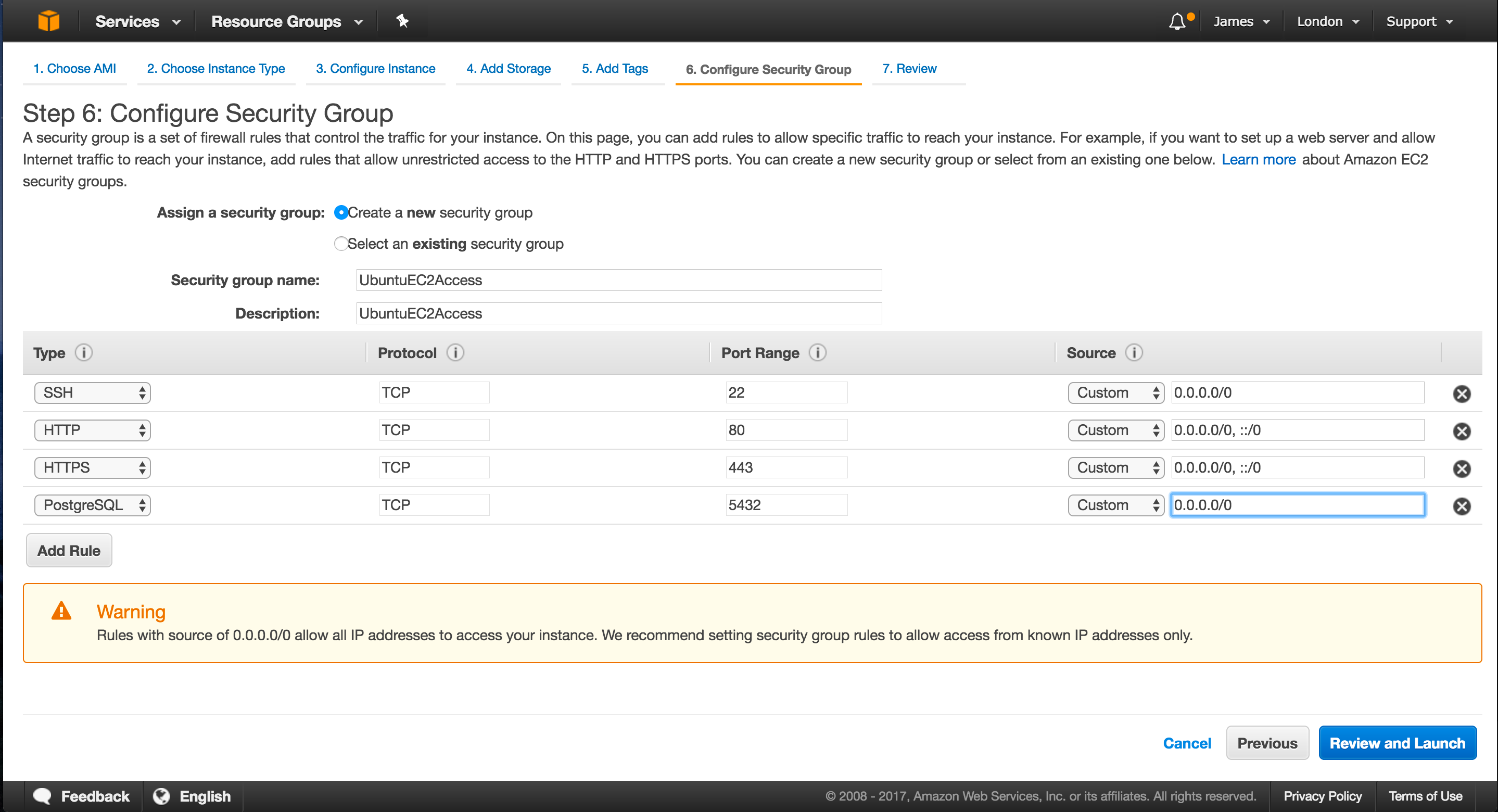
Task: Remove the PostgreSQL rule with X icon
Action: [1462, 506]
